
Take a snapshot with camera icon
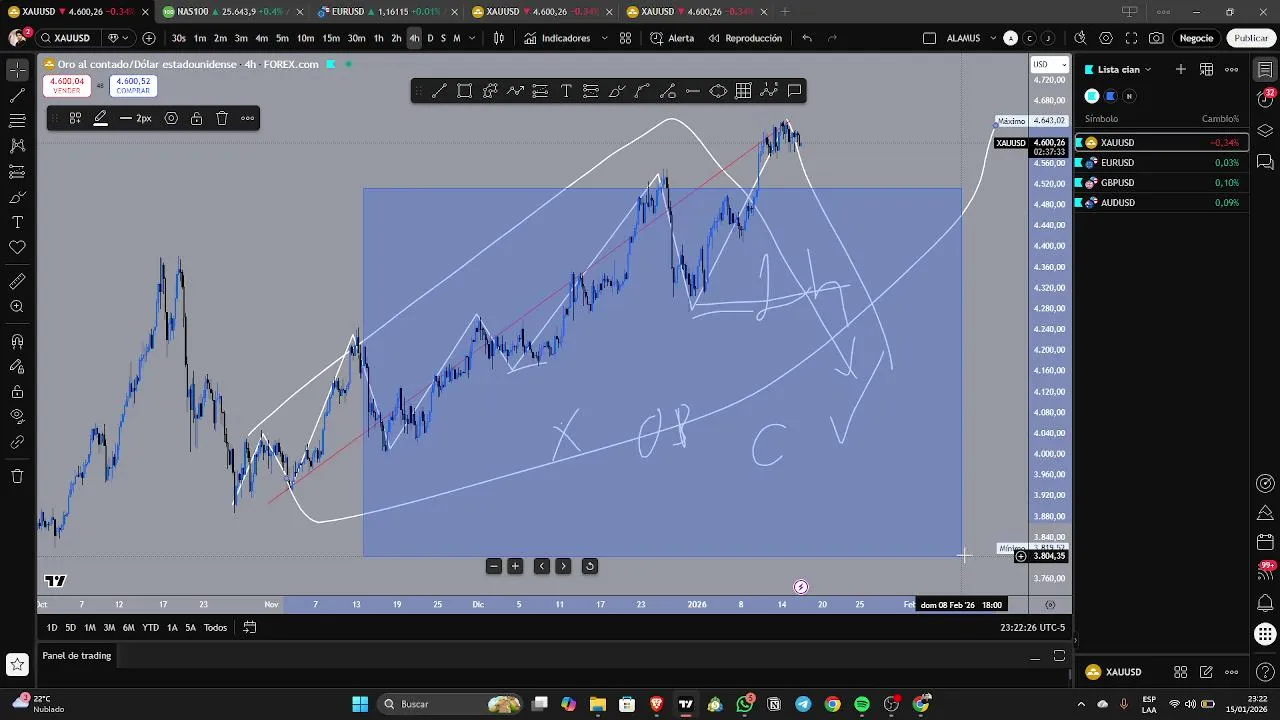(1156, 38)
